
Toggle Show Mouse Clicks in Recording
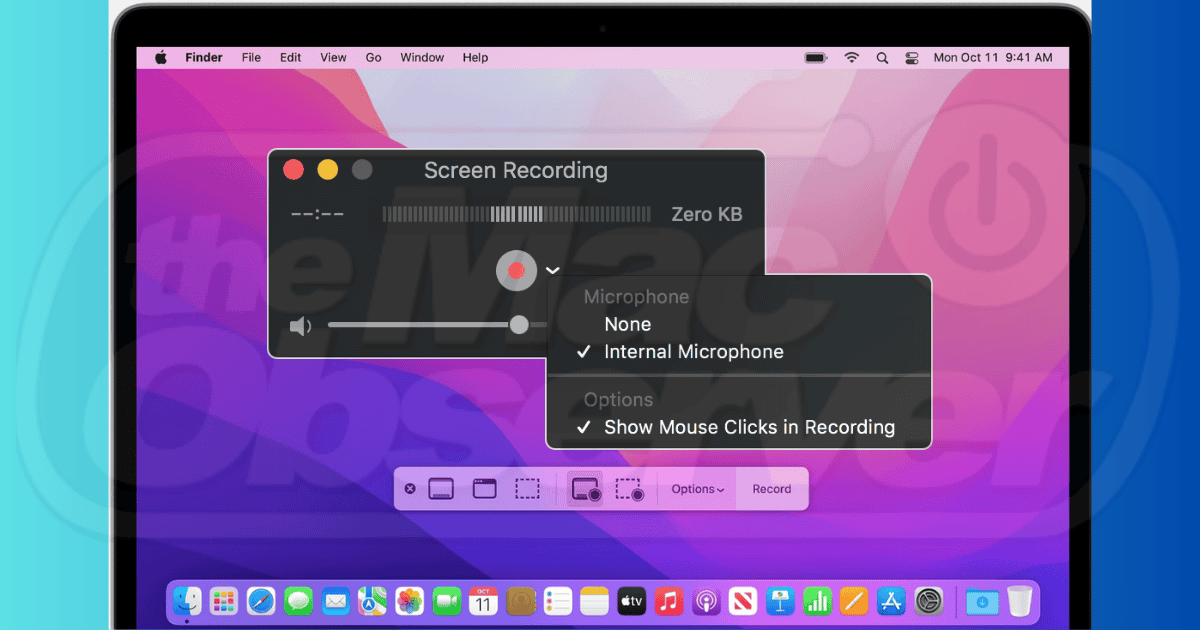pyautogui.click(x=749, y=427)
